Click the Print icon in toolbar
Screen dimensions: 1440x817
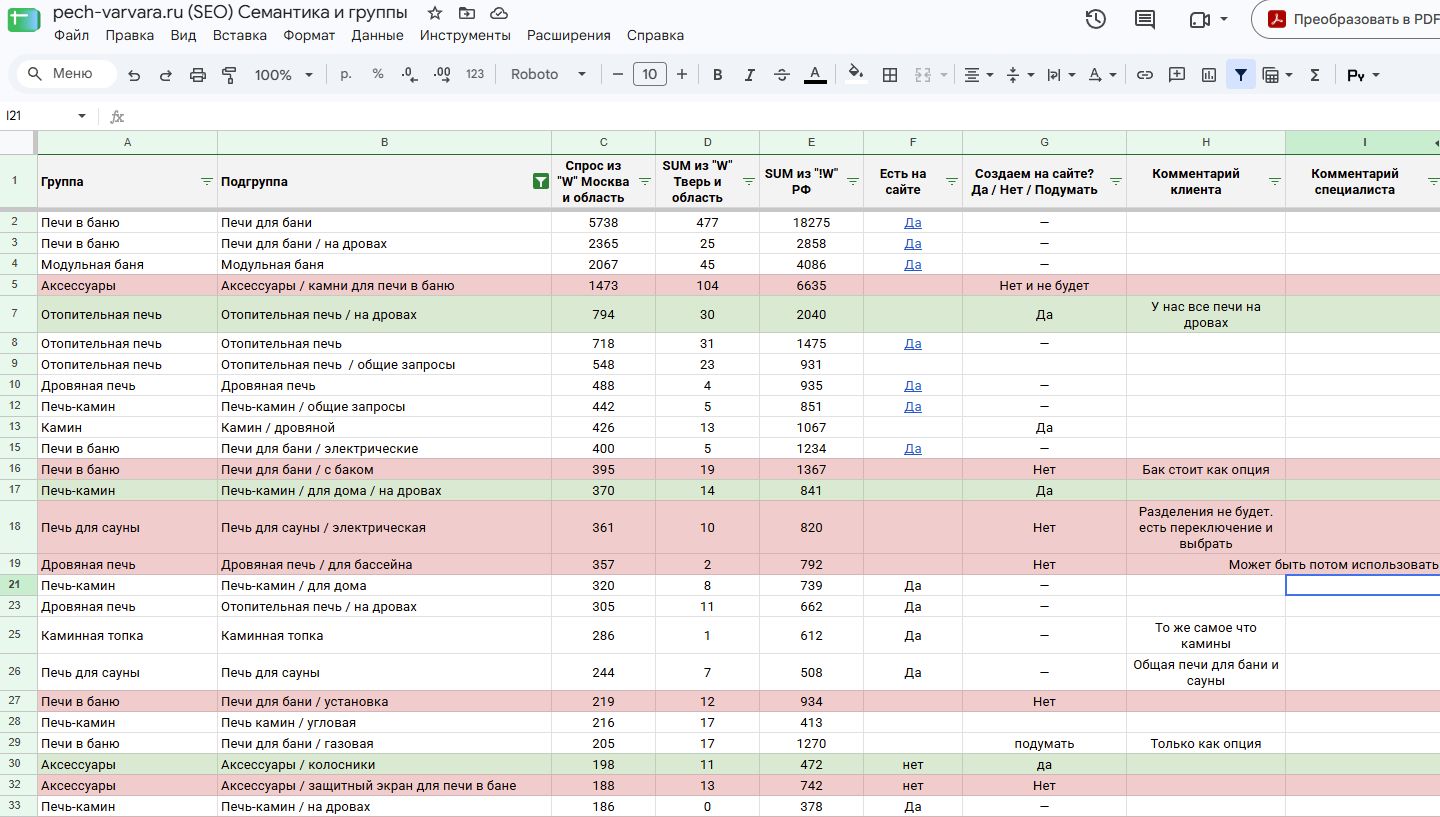198,75
